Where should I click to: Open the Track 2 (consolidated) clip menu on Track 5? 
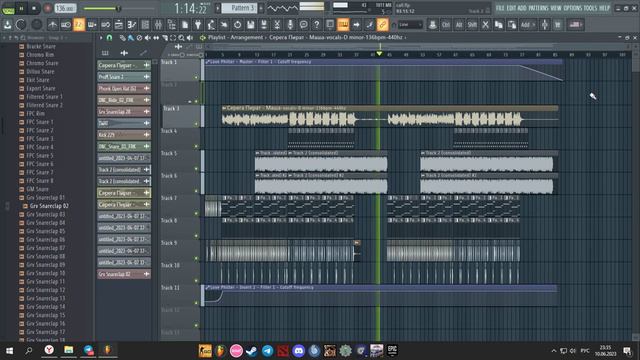(422, 153)
